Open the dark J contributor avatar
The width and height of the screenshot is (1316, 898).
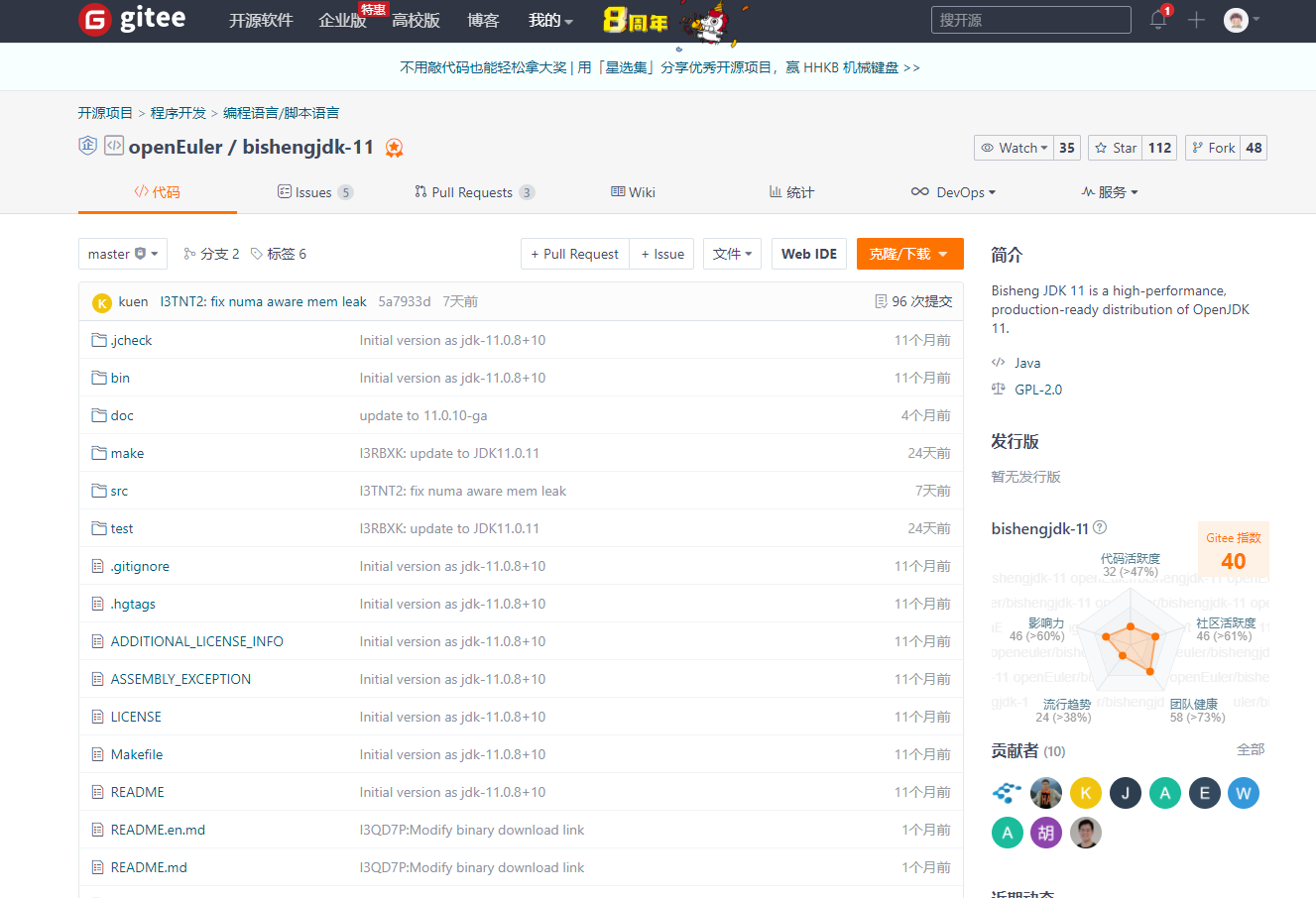1126,793
